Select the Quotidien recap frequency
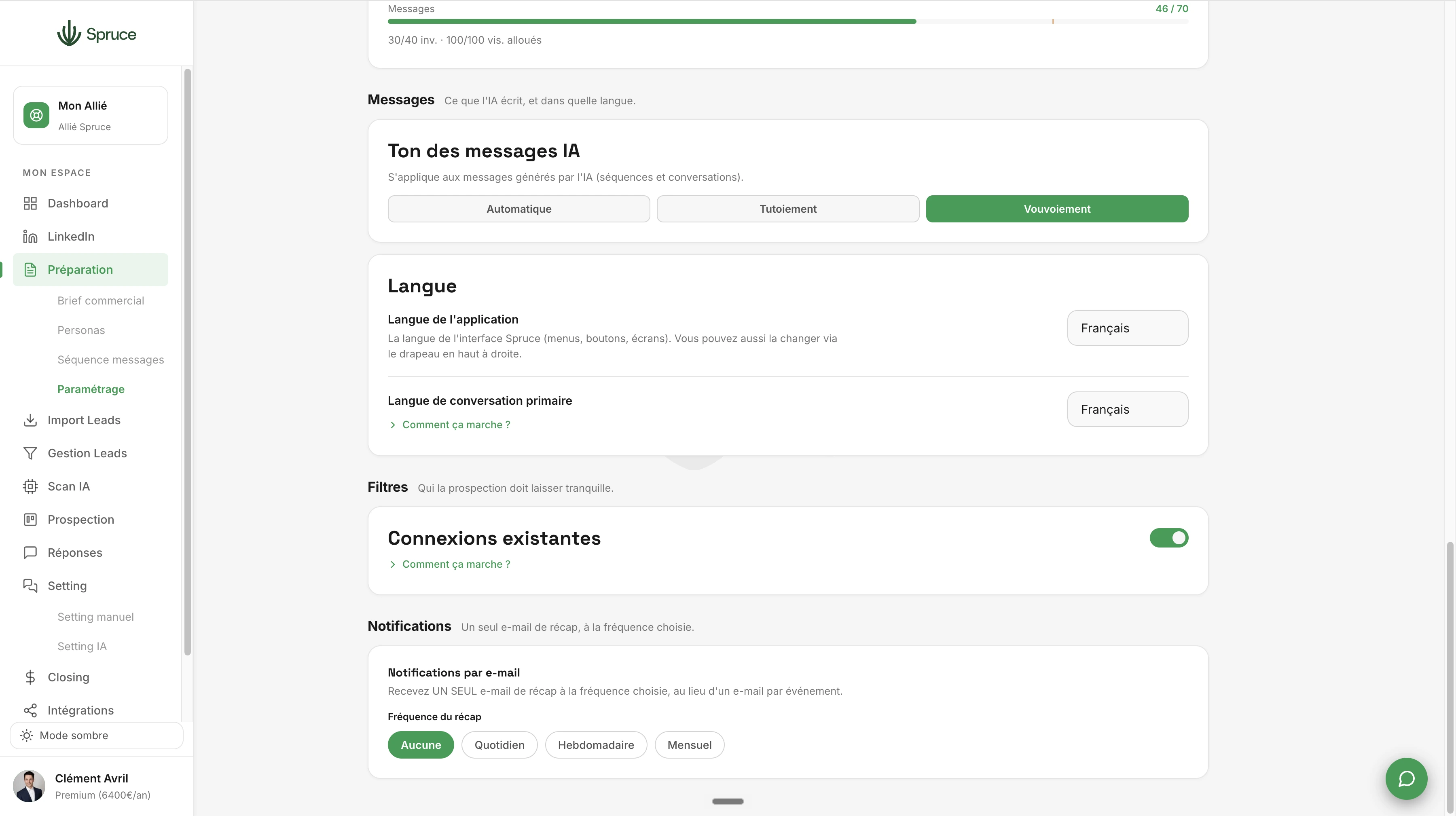Viewport: 1456px width, 816px height. pos(499,745)
